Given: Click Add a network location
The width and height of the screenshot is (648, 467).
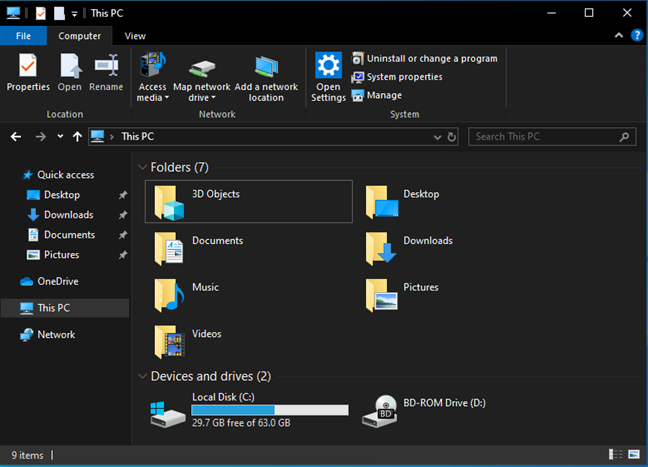Looking at the screenshot, I should point(266,78).
